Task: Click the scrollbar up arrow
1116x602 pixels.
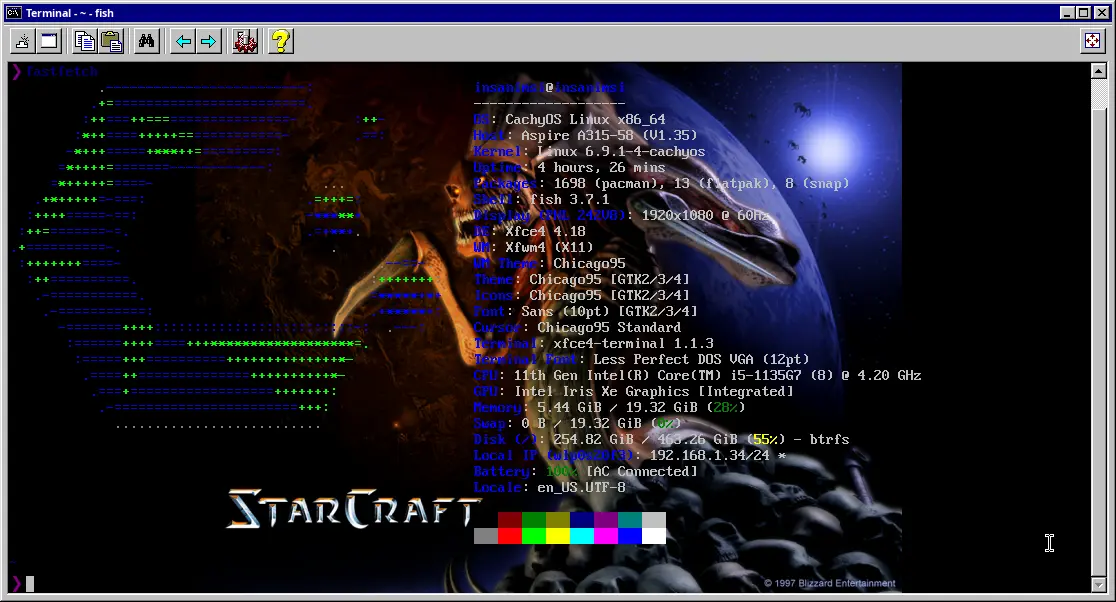Action: coord(1098,70)
